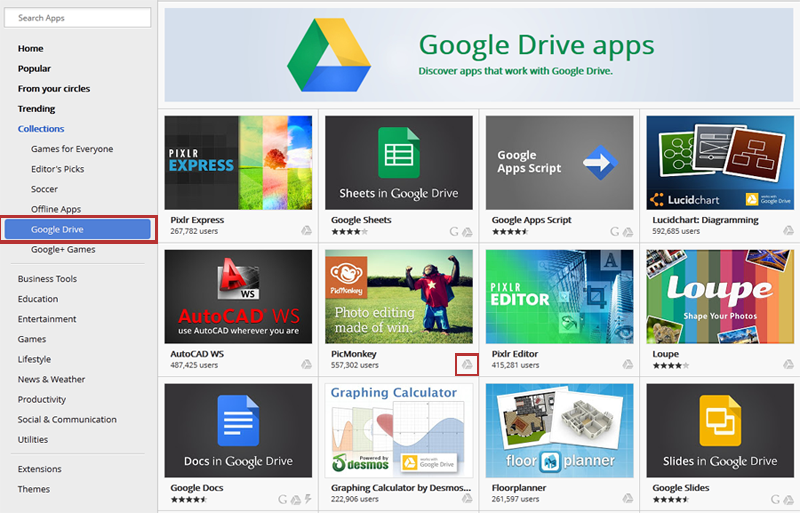Image resolution: width=800 pixels, height=513 pixels.
Task: Click the Google Drive logo in the banner
Action: pyautogui.click(x=328, y=56)
